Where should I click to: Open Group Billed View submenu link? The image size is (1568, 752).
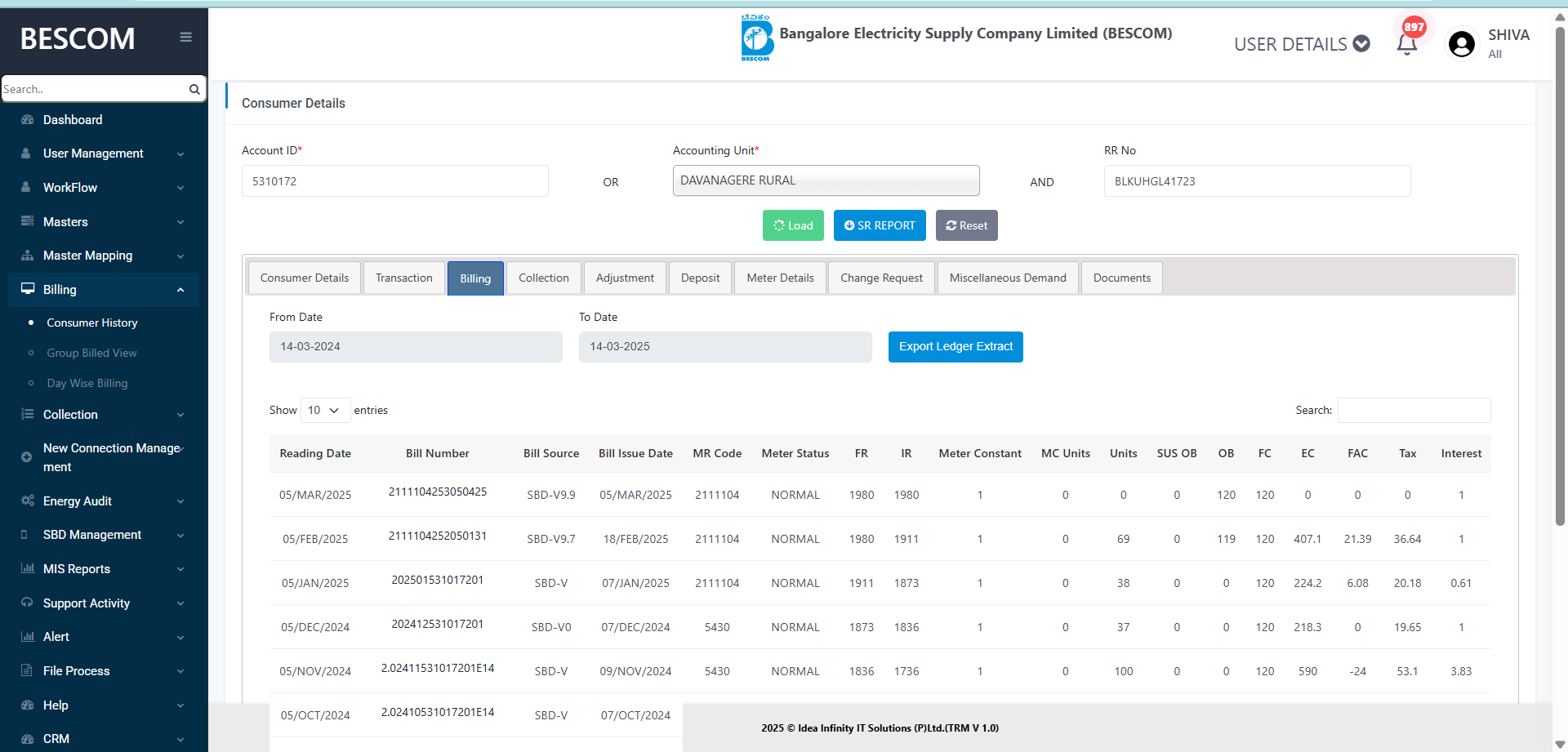click(x=91, y=353)
